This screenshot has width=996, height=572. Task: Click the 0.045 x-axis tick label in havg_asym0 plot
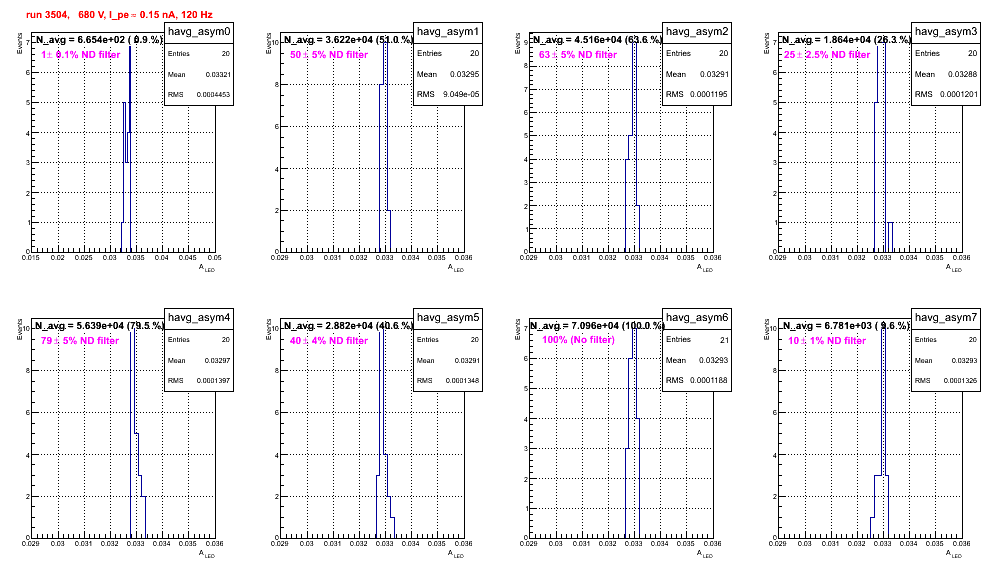[188, 258]
